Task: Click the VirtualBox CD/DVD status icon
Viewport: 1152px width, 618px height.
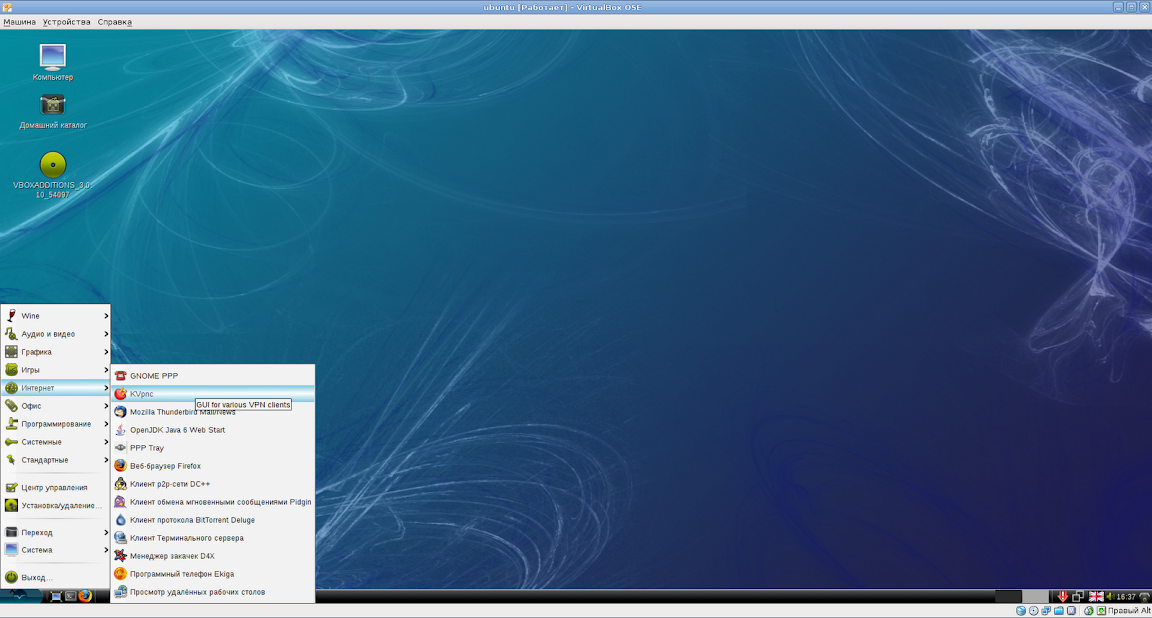Action: point(1034,611)
